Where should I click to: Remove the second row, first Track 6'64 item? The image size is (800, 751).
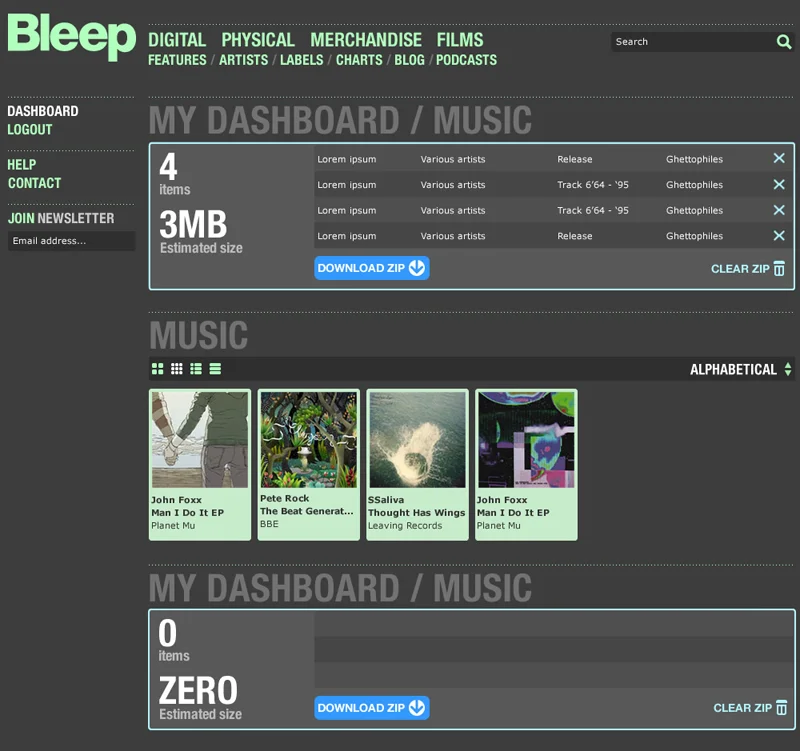(x=779, y=184)
